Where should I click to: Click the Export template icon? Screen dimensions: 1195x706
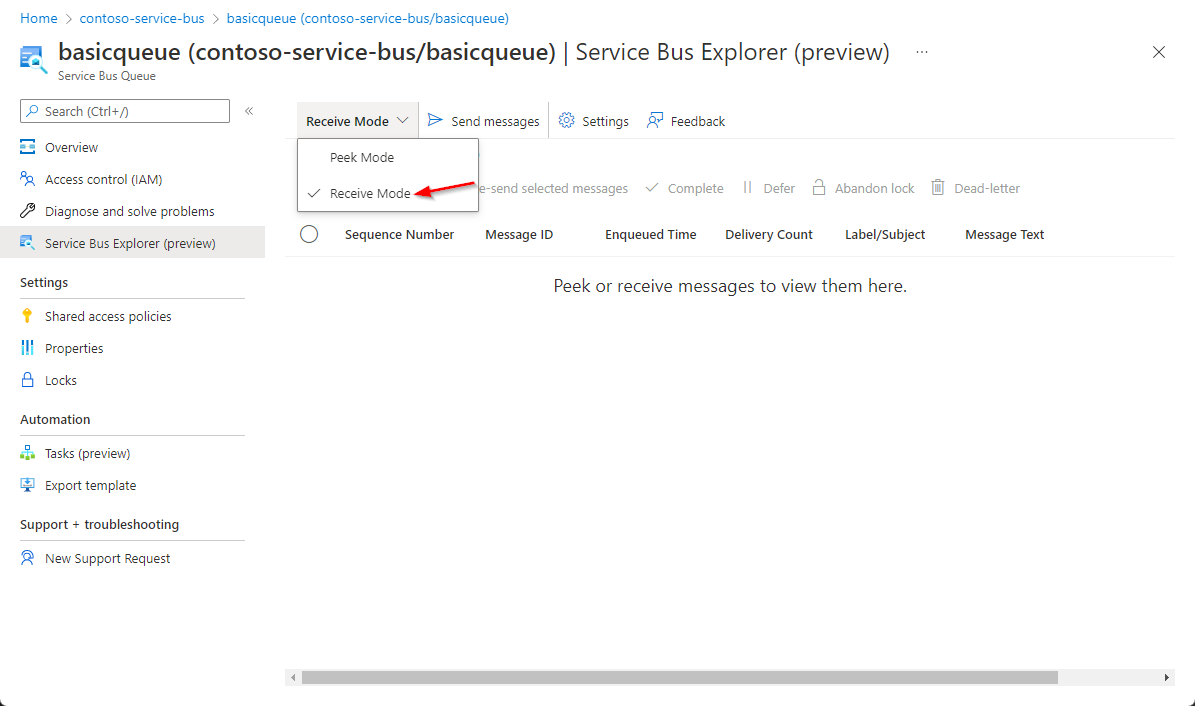click(27, 485)
